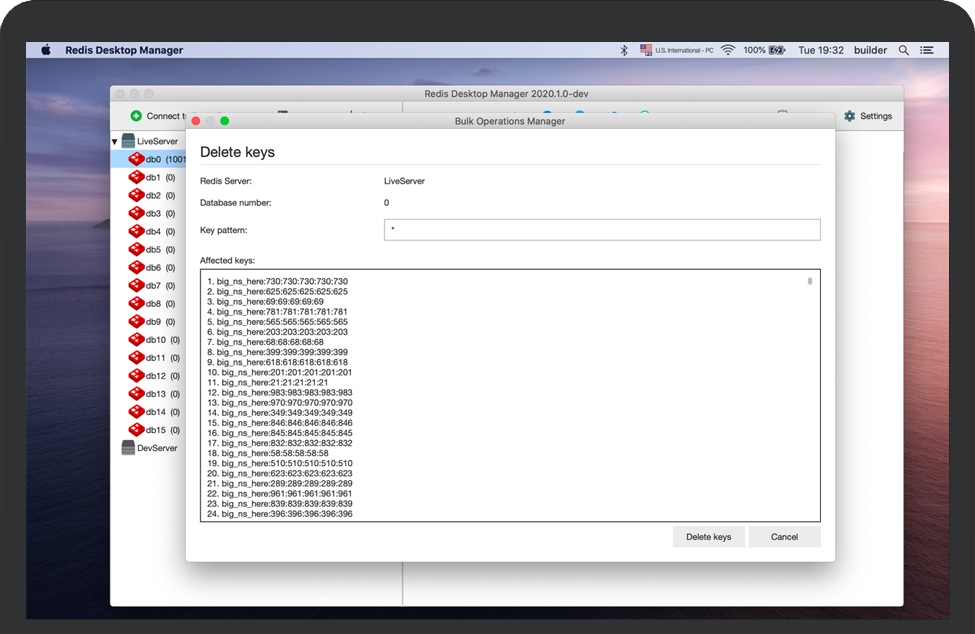Click the Wi-Fi icon in menu bar

click(728, 50)
